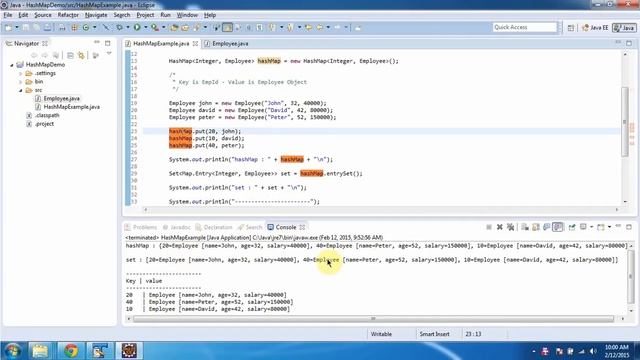Select the Java perspective button
Screen dimensions: 640x360
[624, 28]
